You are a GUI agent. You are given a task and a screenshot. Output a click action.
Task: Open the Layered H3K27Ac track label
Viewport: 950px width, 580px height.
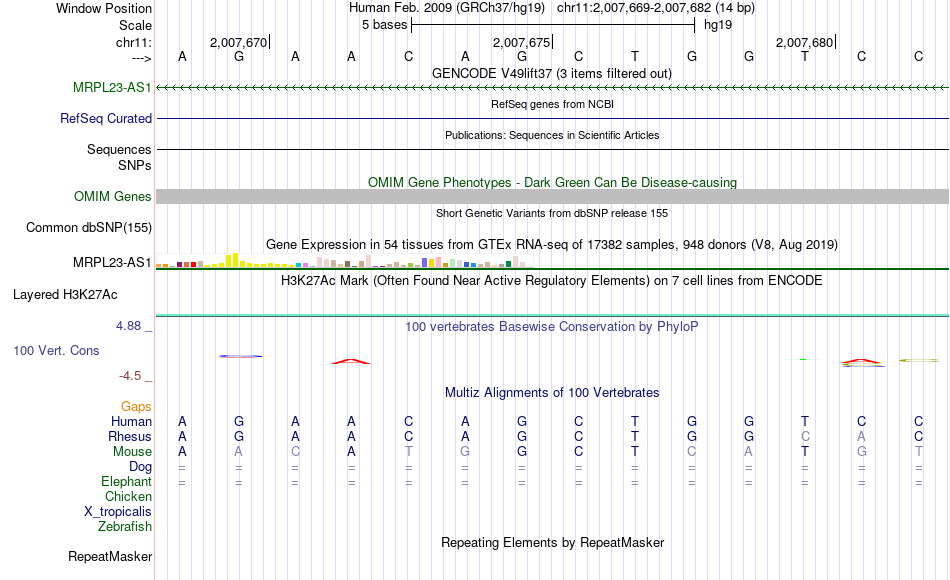(65, 295)
